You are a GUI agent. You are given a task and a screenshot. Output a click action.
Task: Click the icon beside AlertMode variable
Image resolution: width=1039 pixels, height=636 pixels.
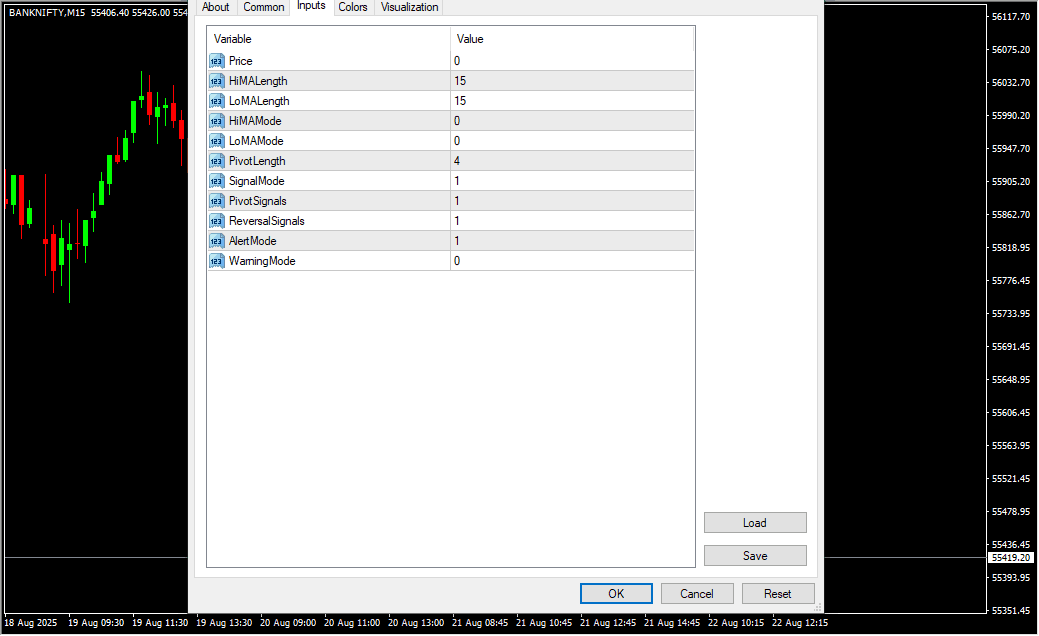click(216, 241)
